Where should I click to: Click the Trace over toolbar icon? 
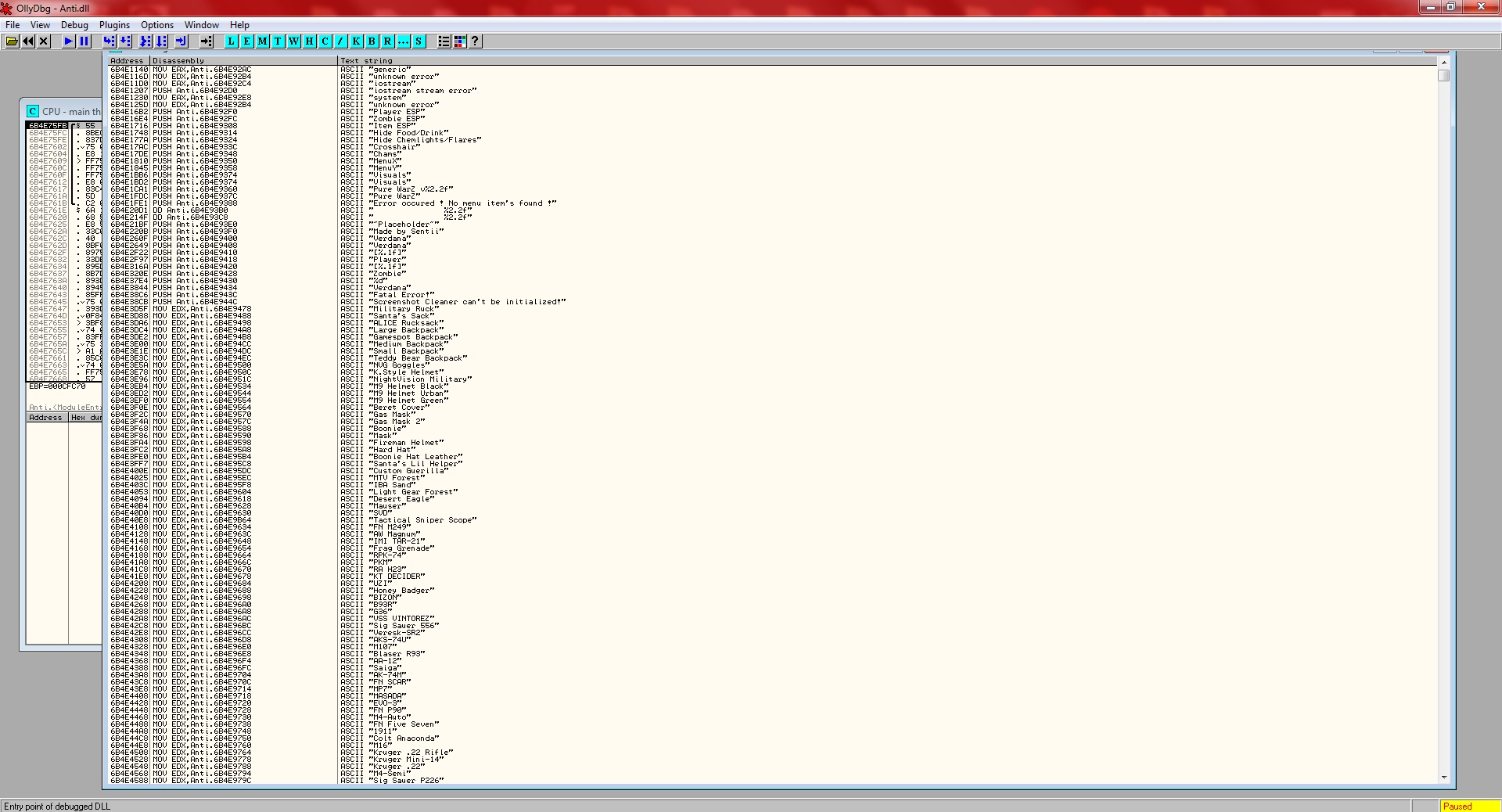coord(161,41)
